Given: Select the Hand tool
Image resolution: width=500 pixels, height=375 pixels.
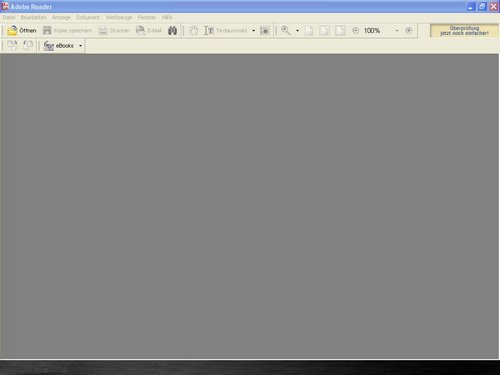Looking at the screenshot, I should 193,31.
